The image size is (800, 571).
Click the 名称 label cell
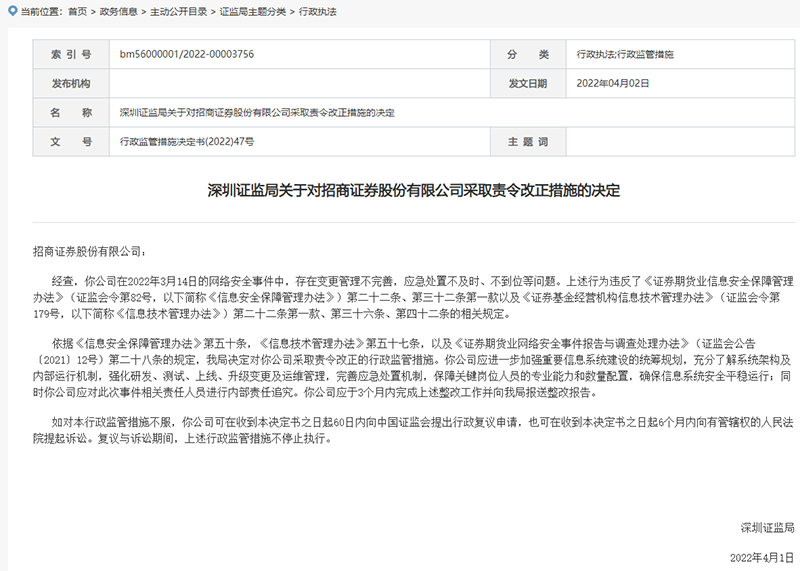coord(71,112)
